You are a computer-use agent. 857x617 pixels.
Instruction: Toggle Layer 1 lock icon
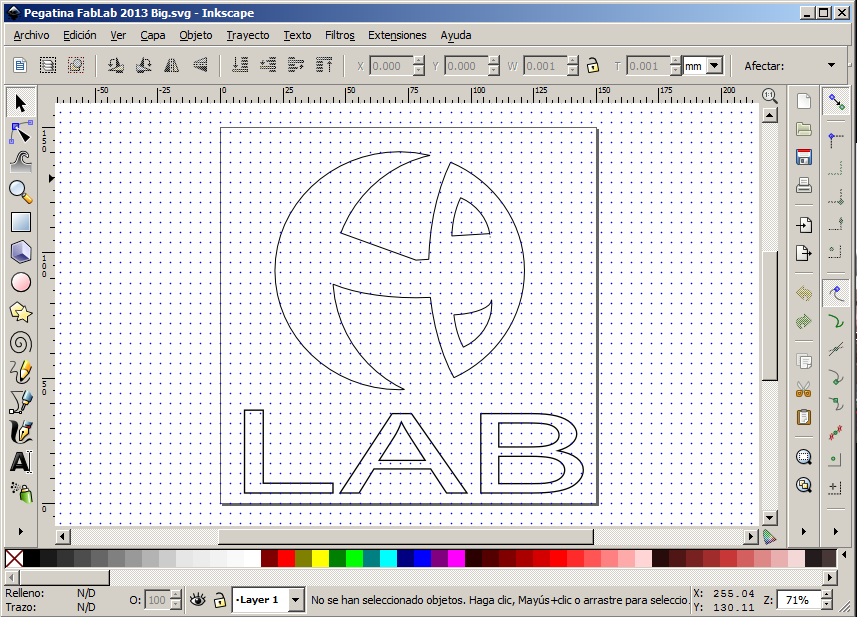pyautogui.click(x=219, y=600)
